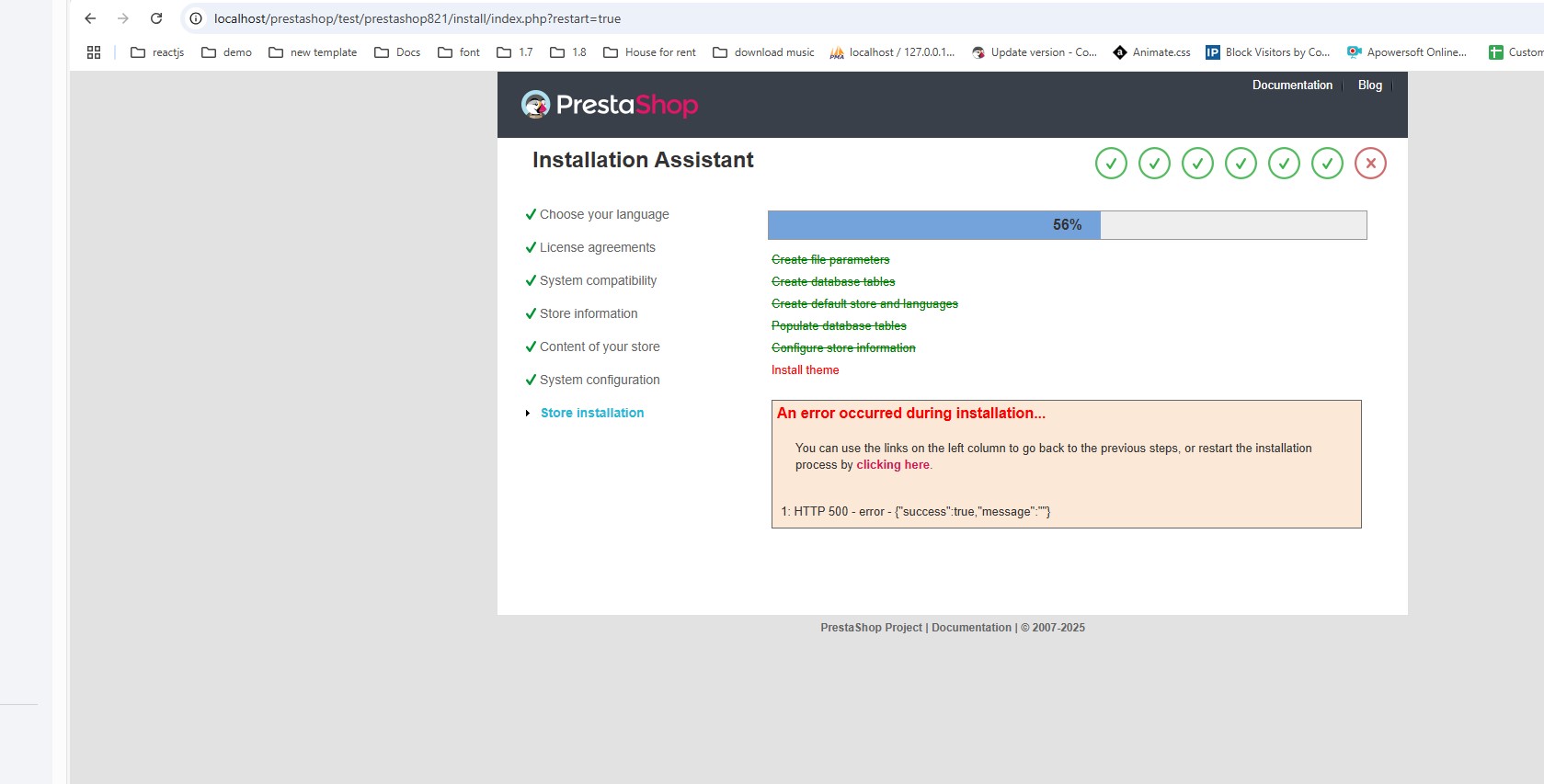The image size is (1544, 784).
Task: Open the font bookmark folder
Action: (459, 52)
